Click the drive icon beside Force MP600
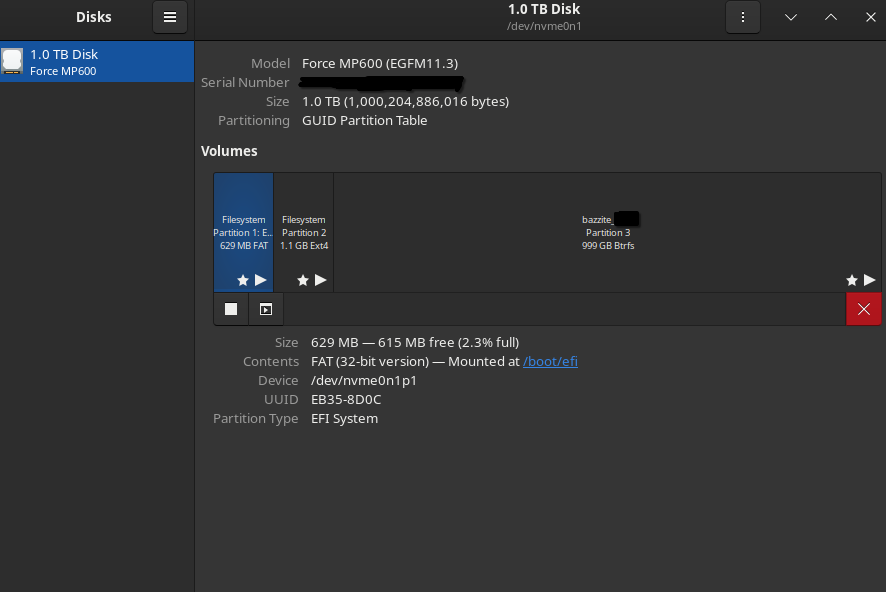The width and height of the screenshot is (886, 592). [x=13, y=61]
